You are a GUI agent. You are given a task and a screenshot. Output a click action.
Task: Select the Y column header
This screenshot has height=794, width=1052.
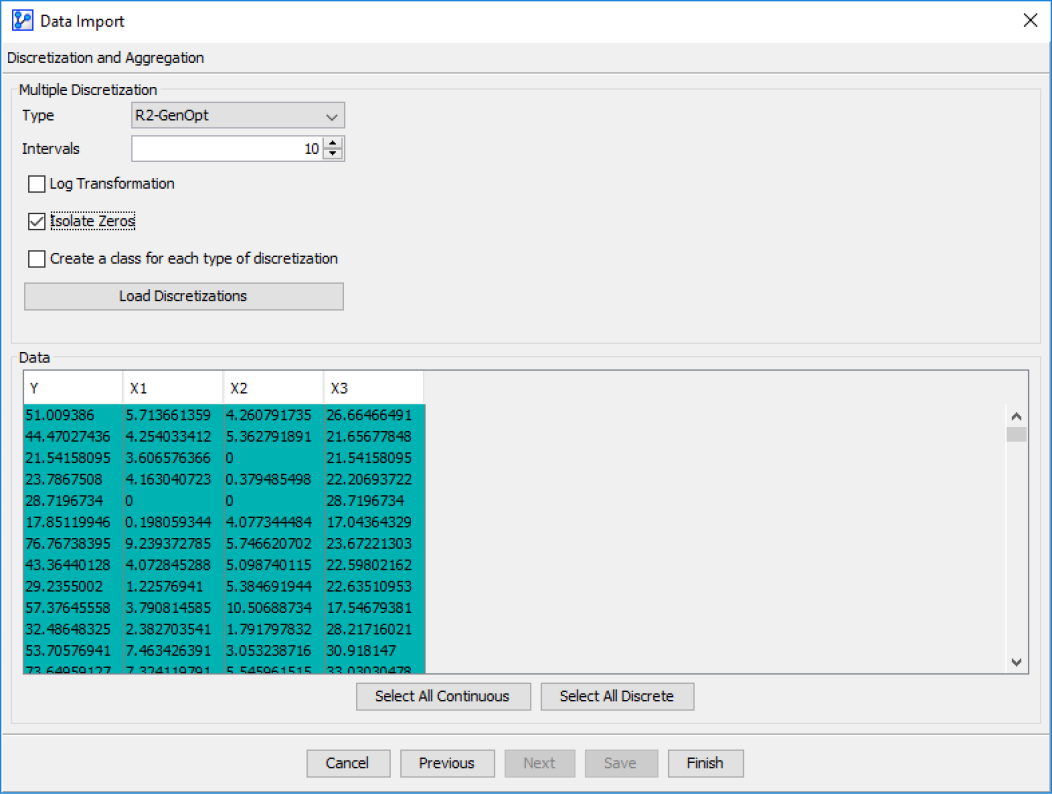pyautogui.click(x=73, y=387)
